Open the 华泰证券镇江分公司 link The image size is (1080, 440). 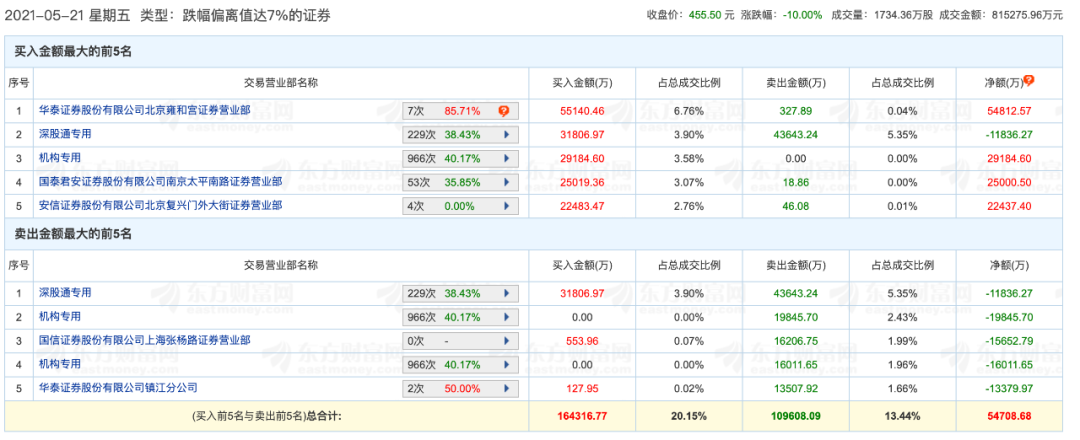[x=117, y=389]
